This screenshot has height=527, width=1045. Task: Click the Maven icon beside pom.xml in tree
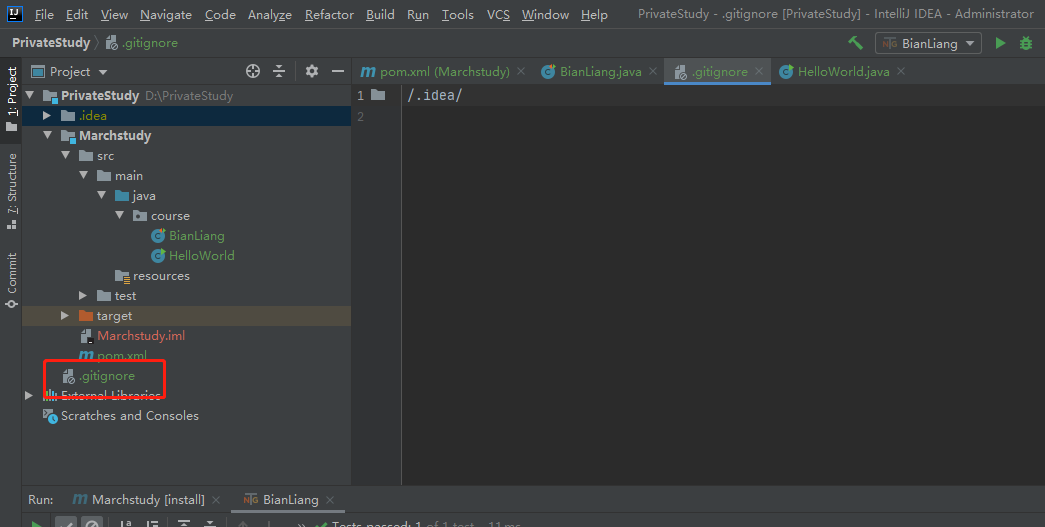86,356
